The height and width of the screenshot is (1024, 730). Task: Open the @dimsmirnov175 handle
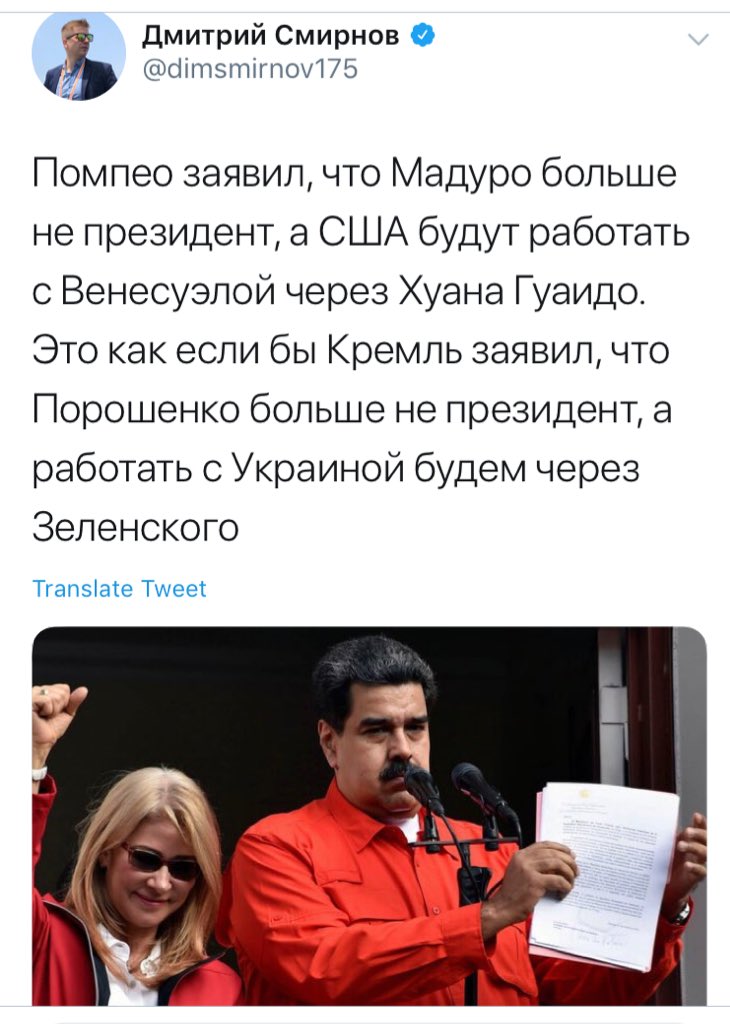[x=250, y=69]
